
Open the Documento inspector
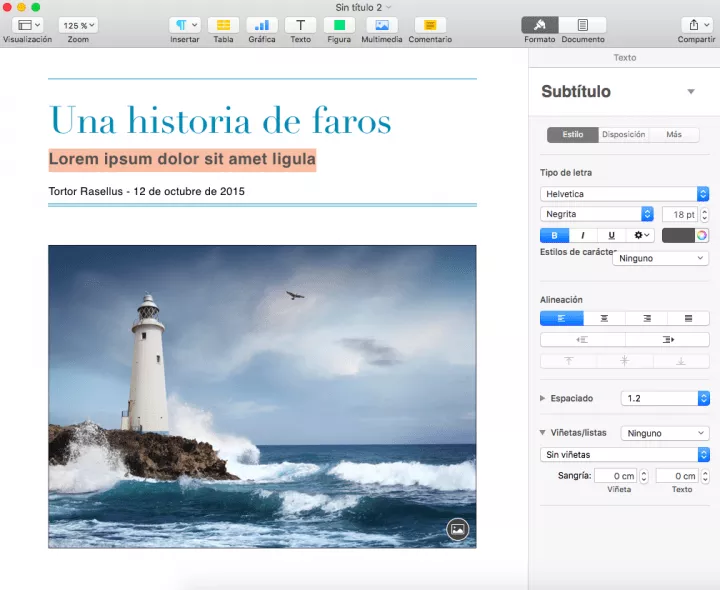[583, 25]
